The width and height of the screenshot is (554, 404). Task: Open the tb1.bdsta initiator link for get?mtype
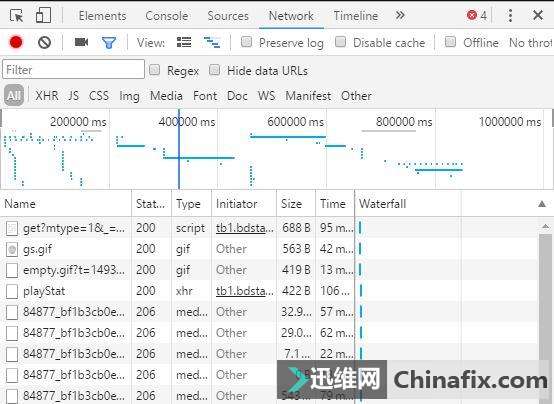click(244, 228)
